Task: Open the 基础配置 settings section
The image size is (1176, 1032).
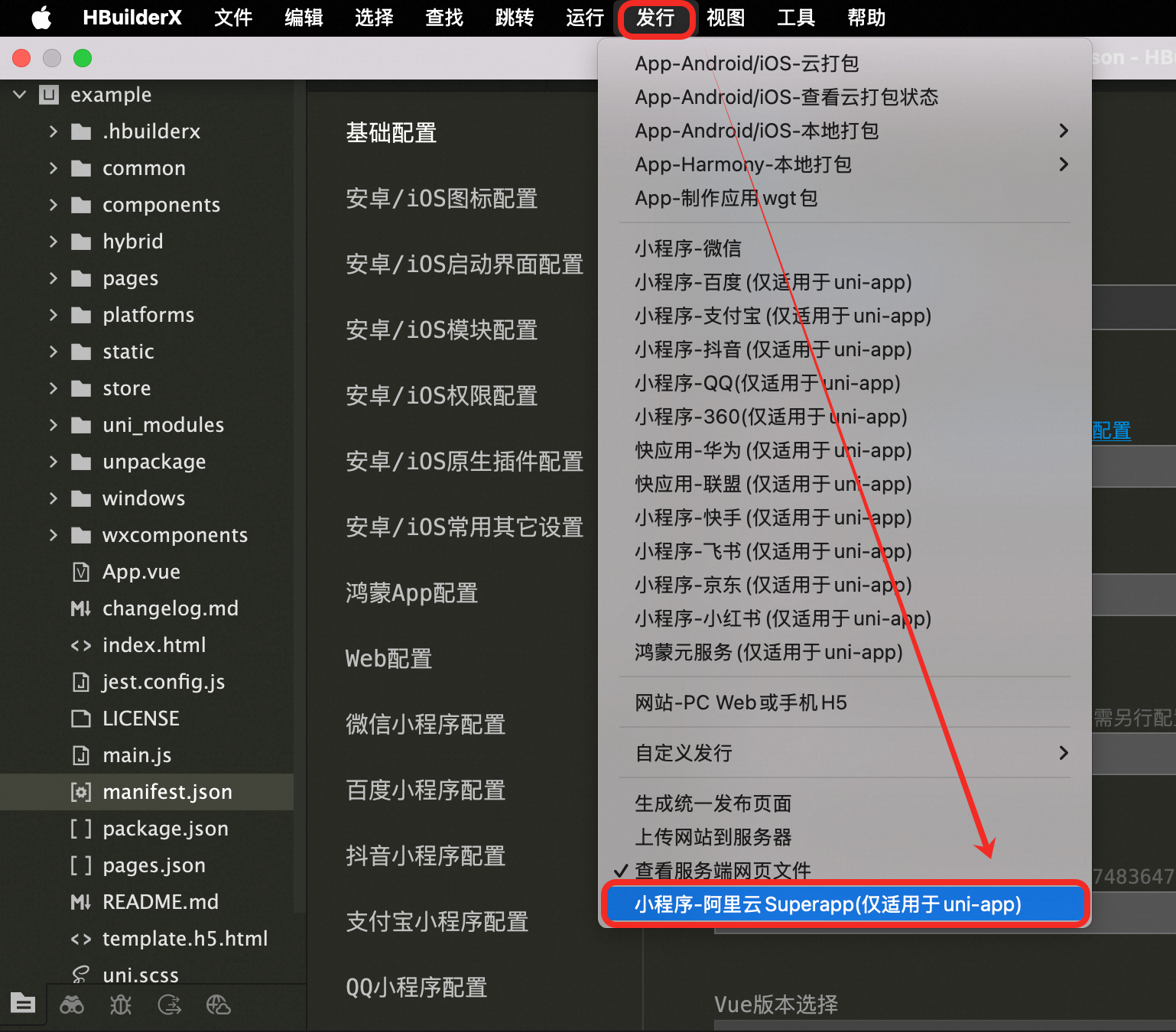Action: click(x=391, y=133)
